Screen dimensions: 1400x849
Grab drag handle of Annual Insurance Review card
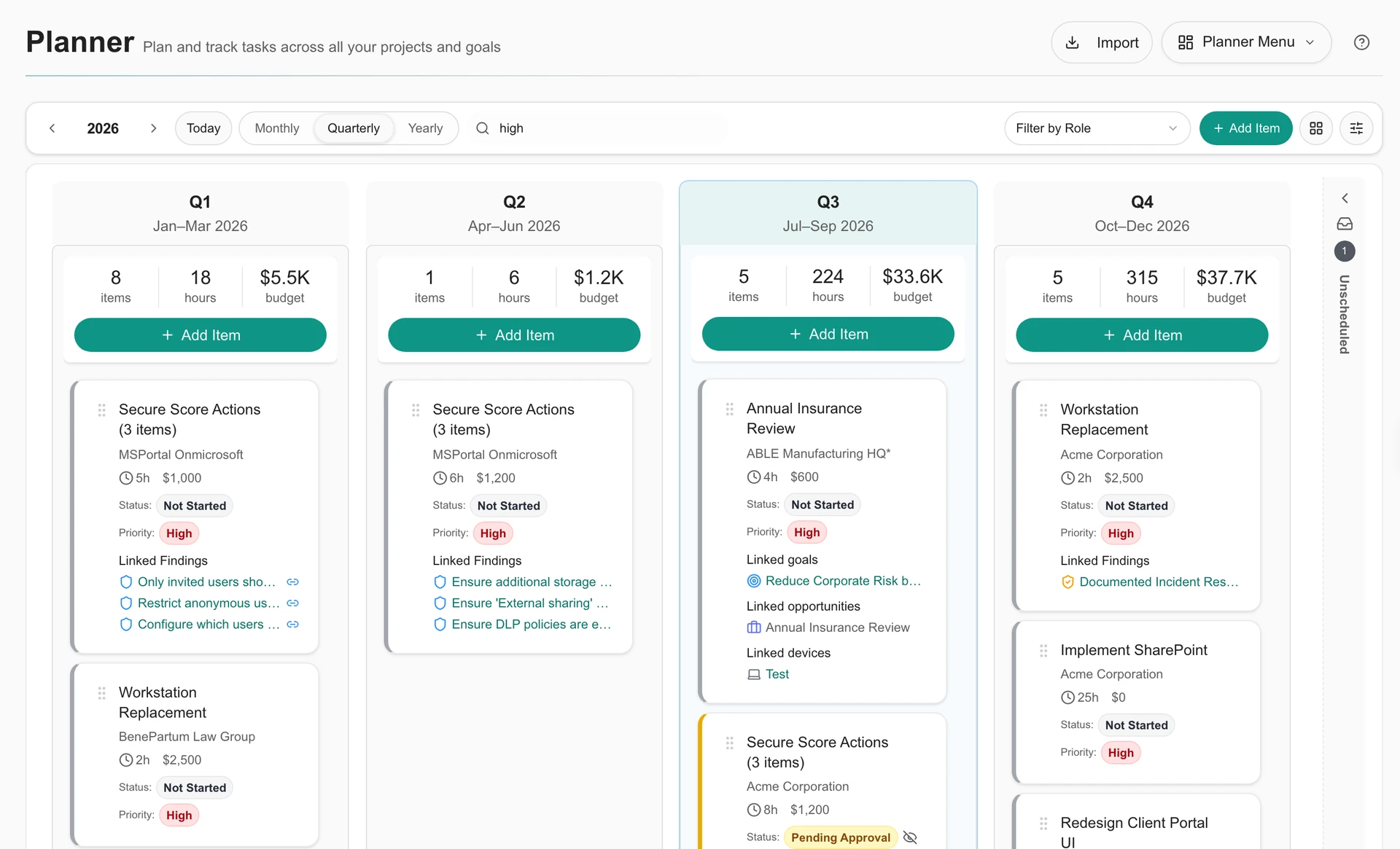(729, 410)
